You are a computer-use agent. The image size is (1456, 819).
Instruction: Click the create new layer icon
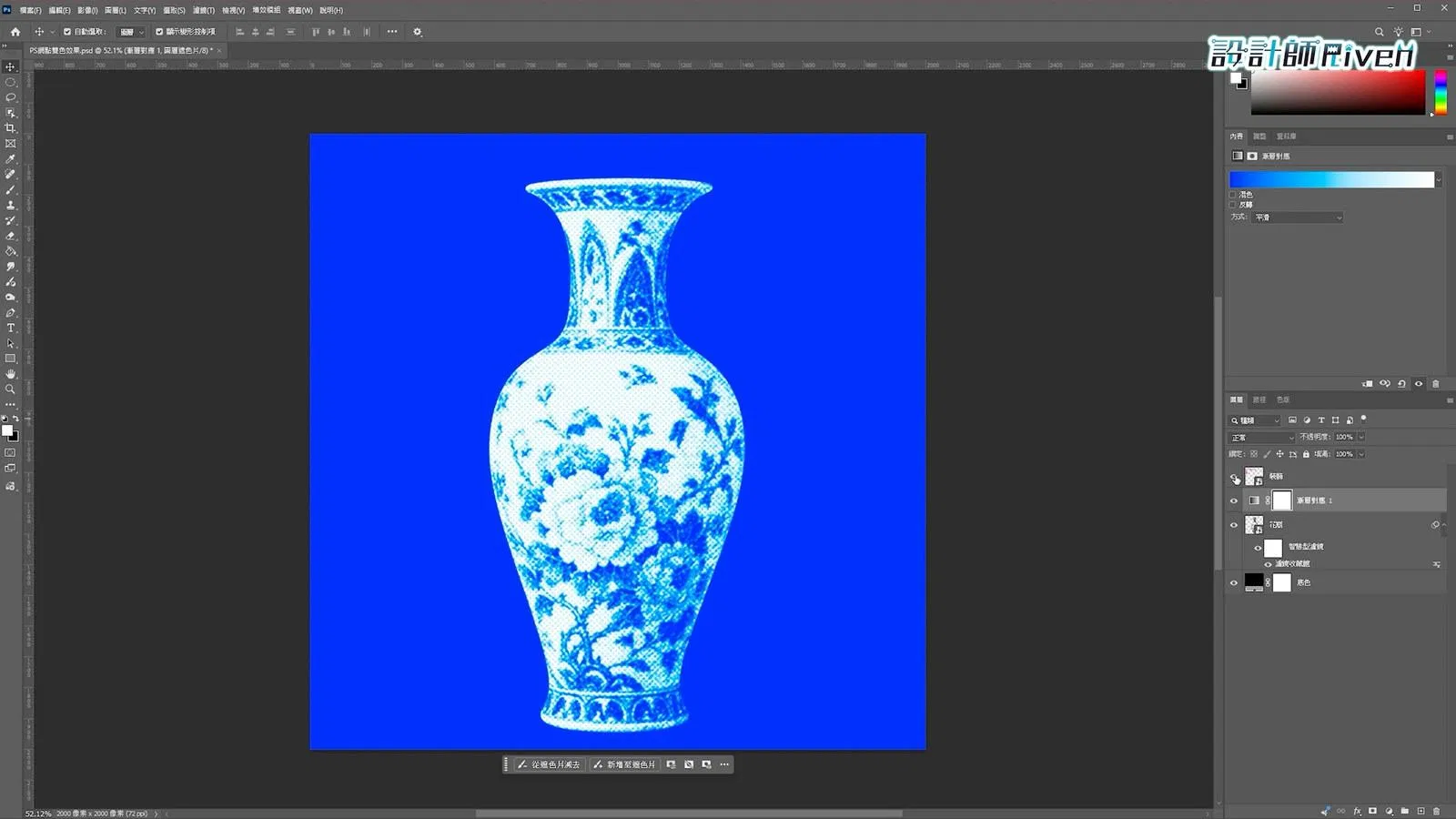click(1421, 811)
